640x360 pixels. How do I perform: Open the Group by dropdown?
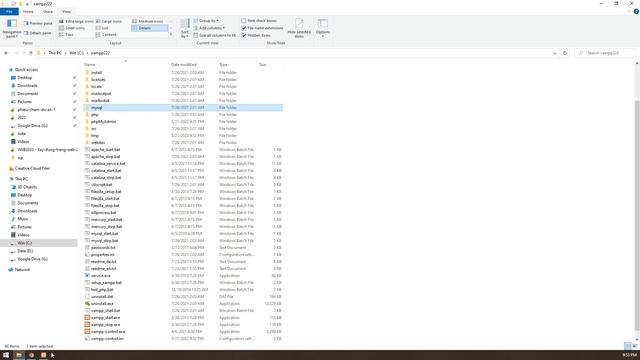[x=206, y=21]
